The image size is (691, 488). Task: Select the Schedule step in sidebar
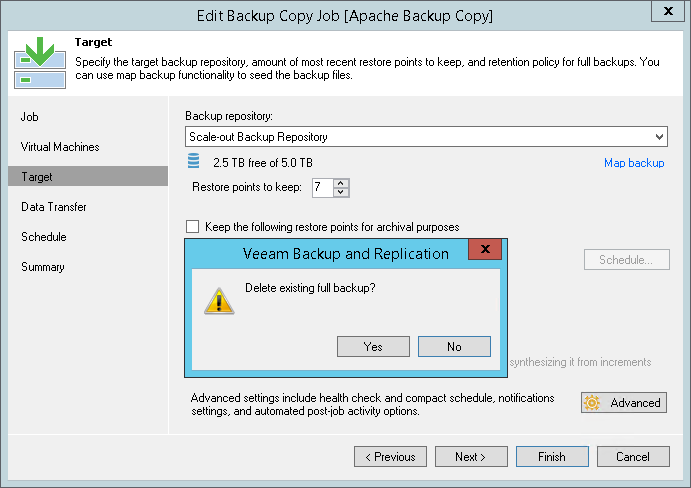44,237
